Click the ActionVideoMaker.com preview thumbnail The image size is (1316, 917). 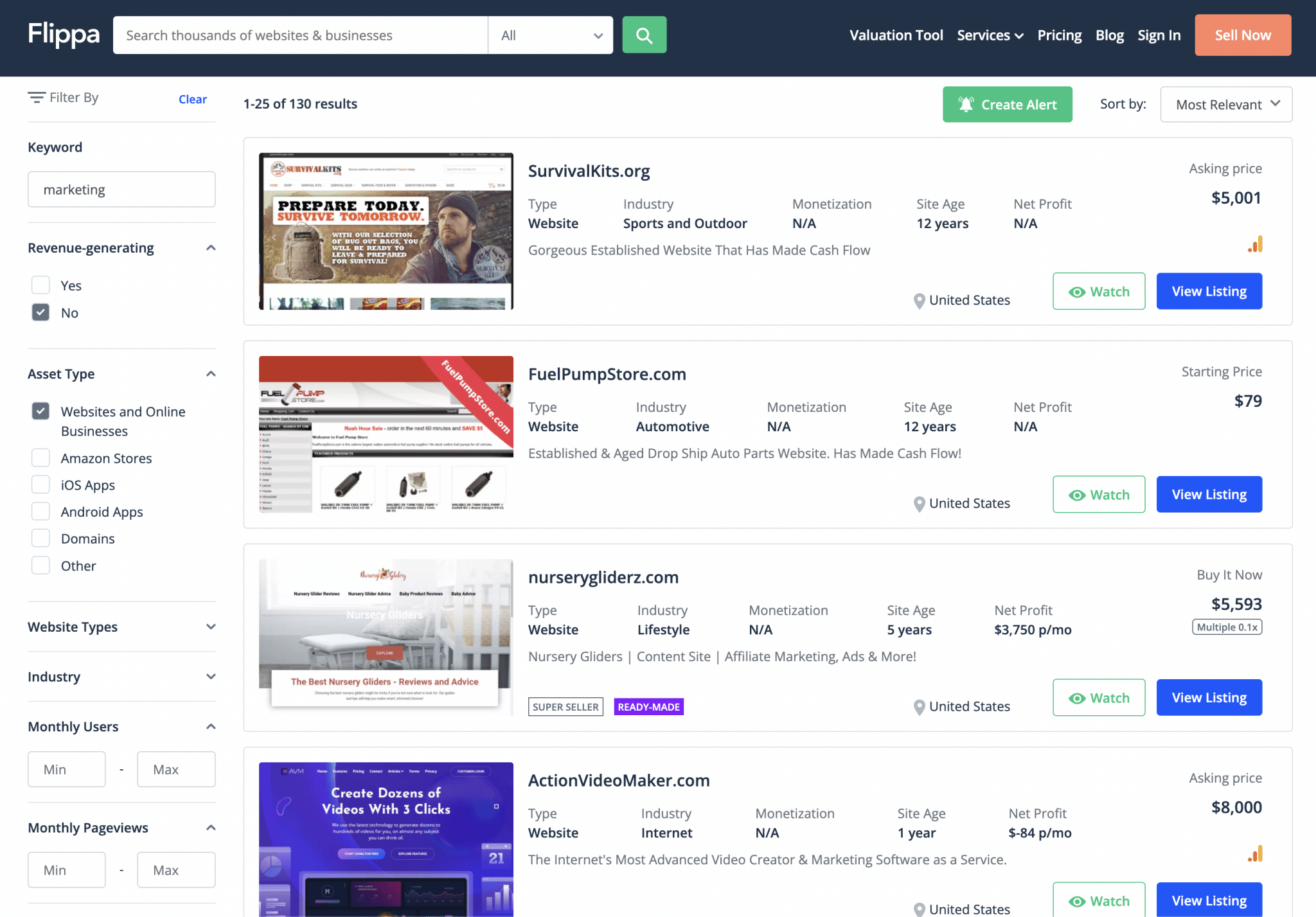[x=386, y=839]
